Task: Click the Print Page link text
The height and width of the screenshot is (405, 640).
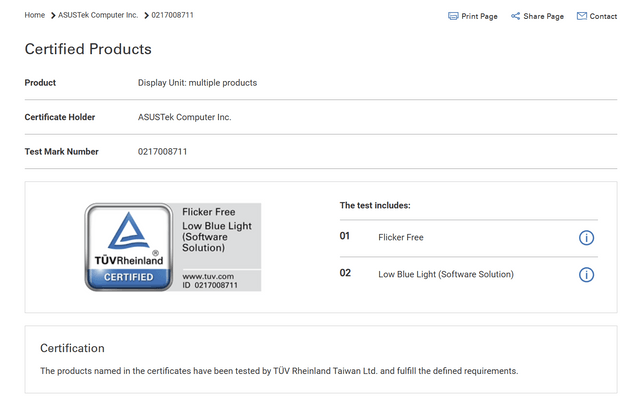Action: (x=479, y=16)
